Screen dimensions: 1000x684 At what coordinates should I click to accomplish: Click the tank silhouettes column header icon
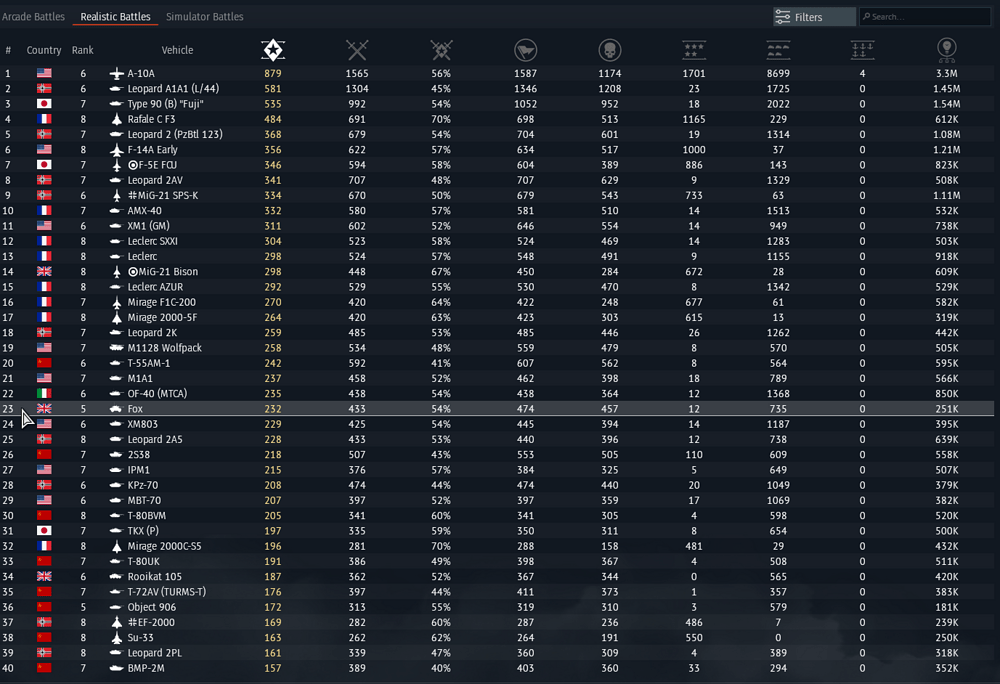coord(777,50)
